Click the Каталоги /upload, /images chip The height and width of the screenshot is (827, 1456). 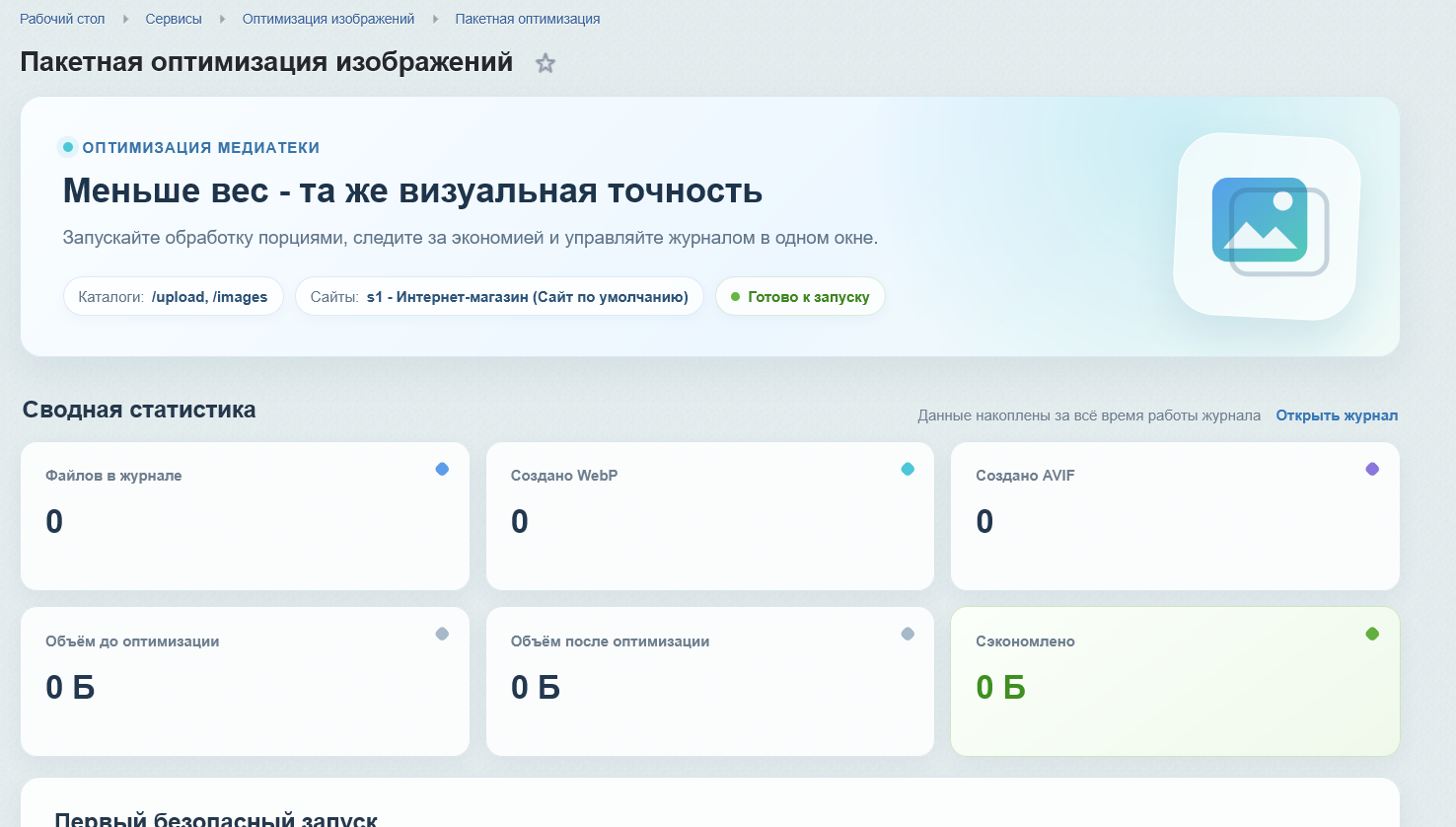pyautogui.click(x=174, y=296)
